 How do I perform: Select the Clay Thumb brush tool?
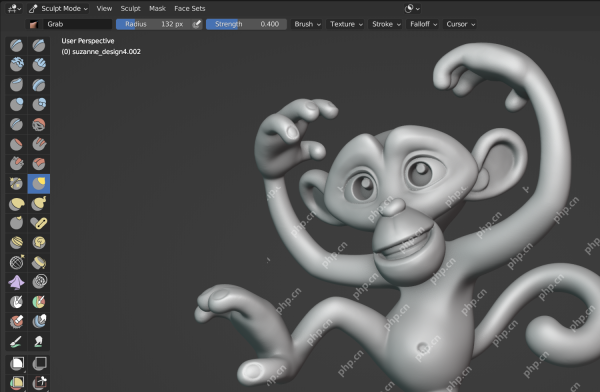point(16,85)
